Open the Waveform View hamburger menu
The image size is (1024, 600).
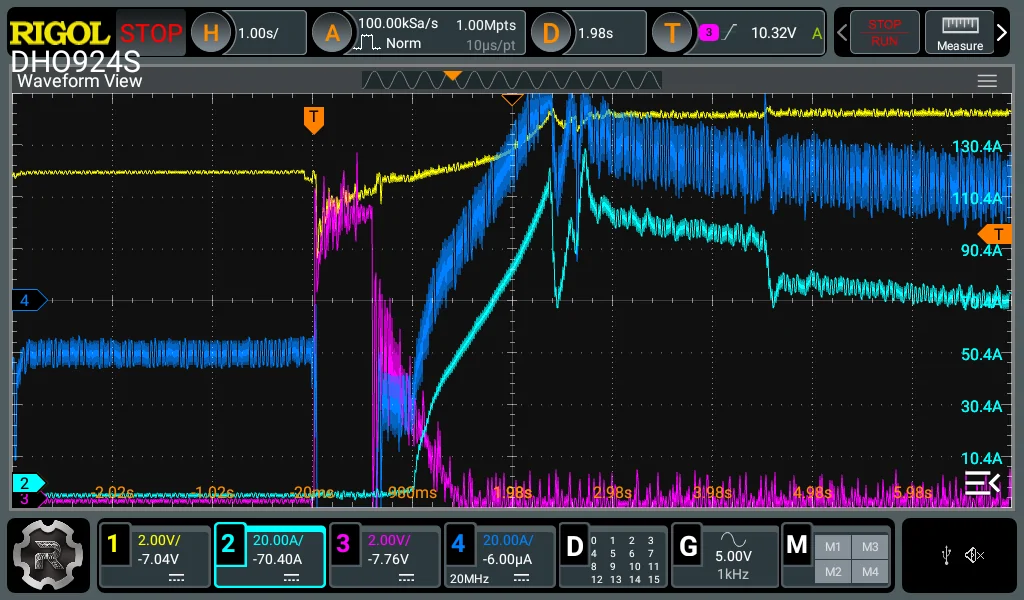pyautogui.click(x=987, y=81)
